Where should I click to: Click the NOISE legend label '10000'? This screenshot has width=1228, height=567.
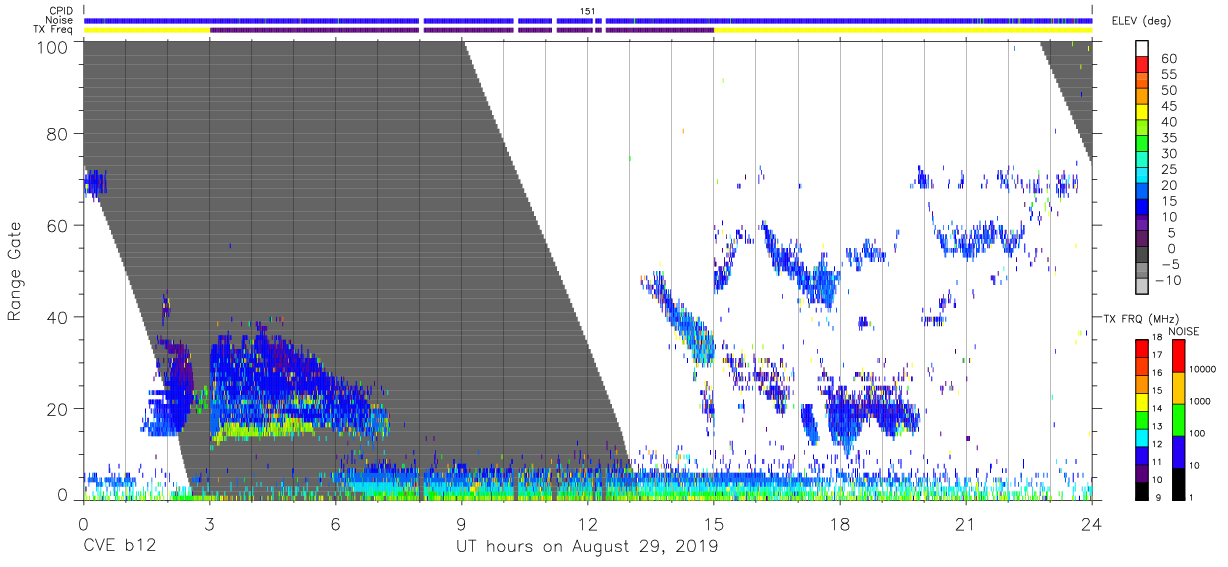point(1203,368)
